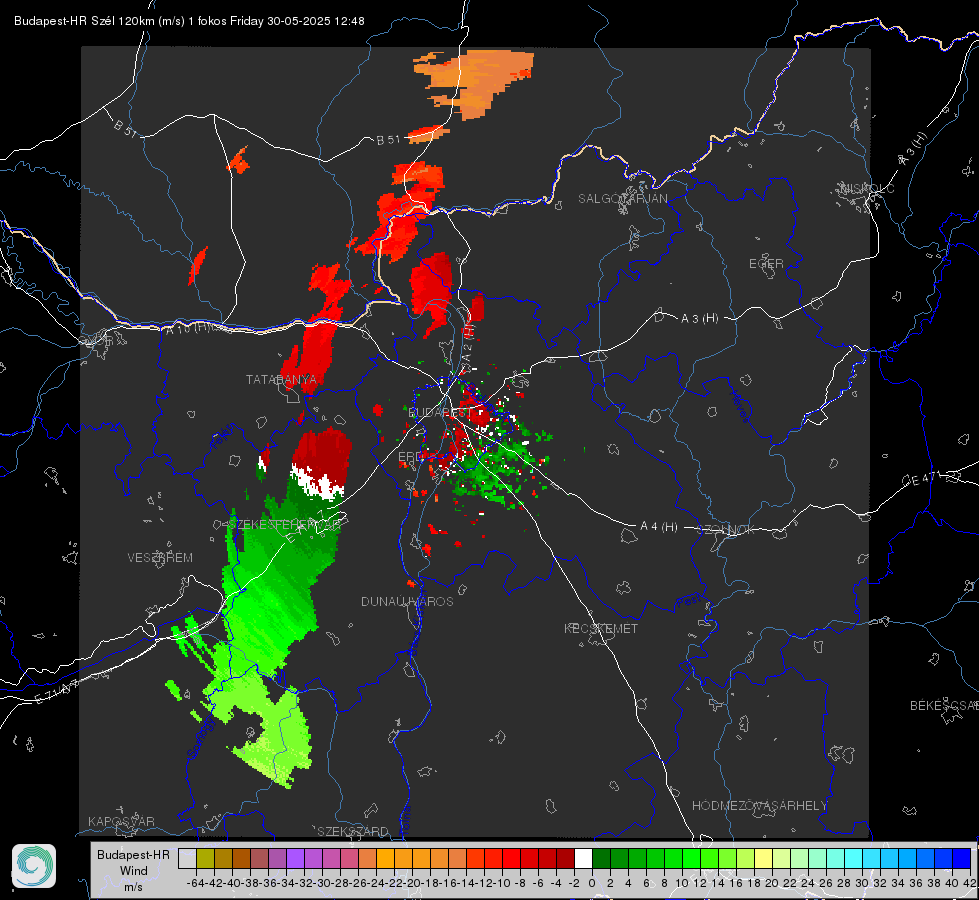
Task: Select the blue Pest county label
Action: point(689,602)
